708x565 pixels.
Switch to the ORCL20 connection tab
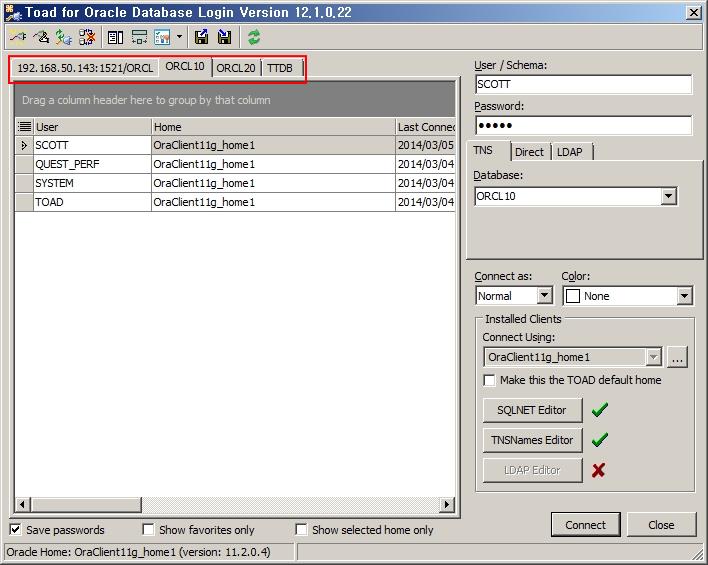click(x=236, y=68)
